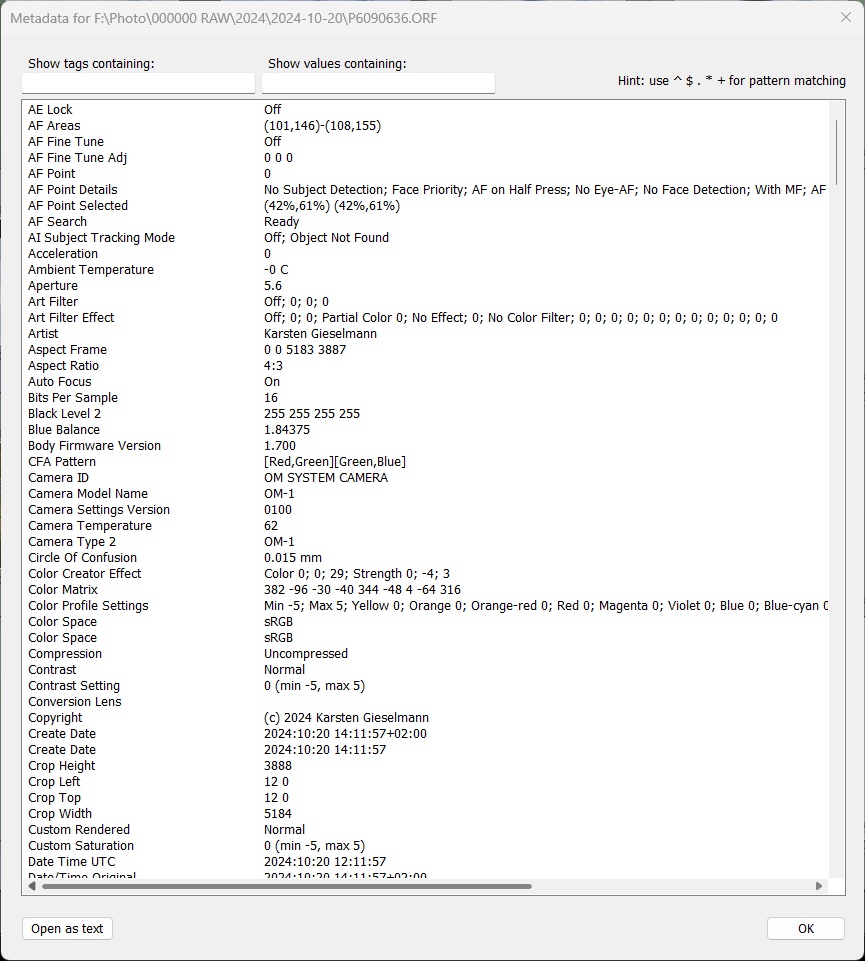Close the metadata dialog window

click(x=846, y=17)
